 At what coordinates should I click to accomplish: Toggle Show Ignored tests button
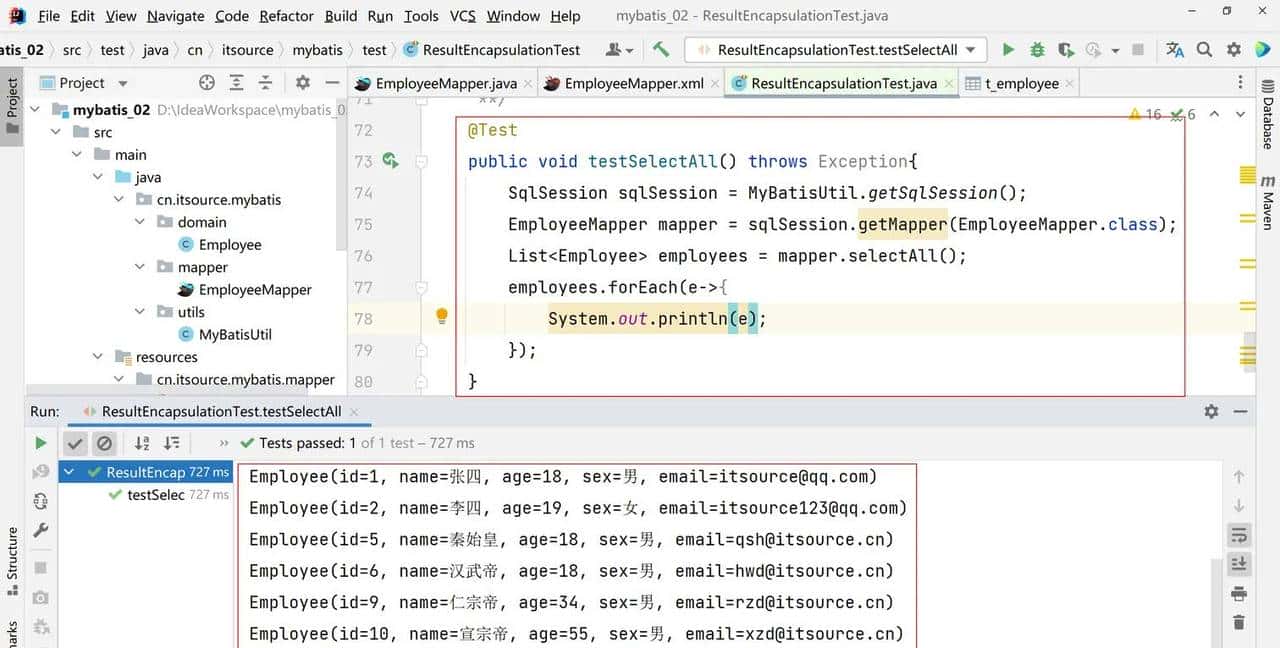click(x=104, y=443)
